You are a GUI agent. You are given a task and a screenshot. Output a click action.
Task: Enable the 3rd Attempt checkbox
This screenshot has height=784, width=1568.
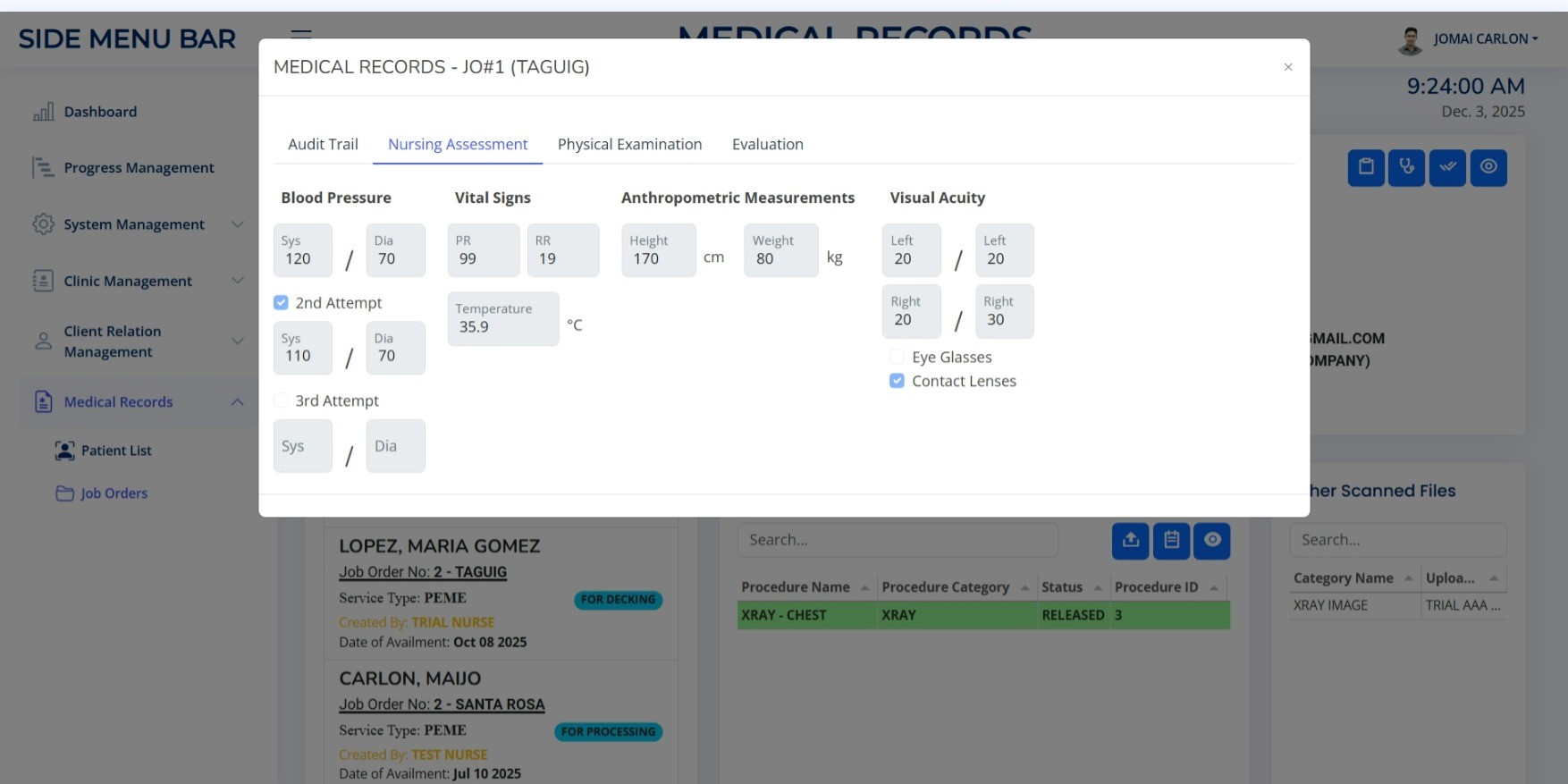click(281, 400)
